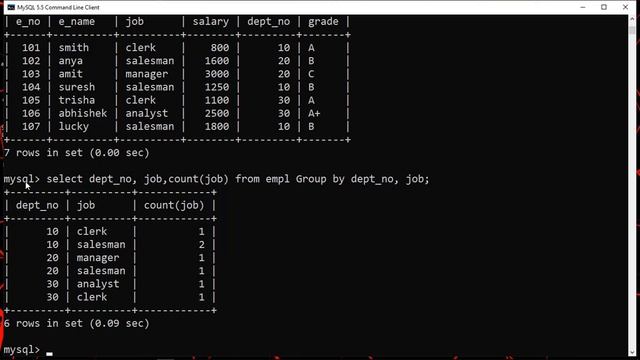
Task: Click the scrollbar down arrow
Action: click(x=632, y=353)
